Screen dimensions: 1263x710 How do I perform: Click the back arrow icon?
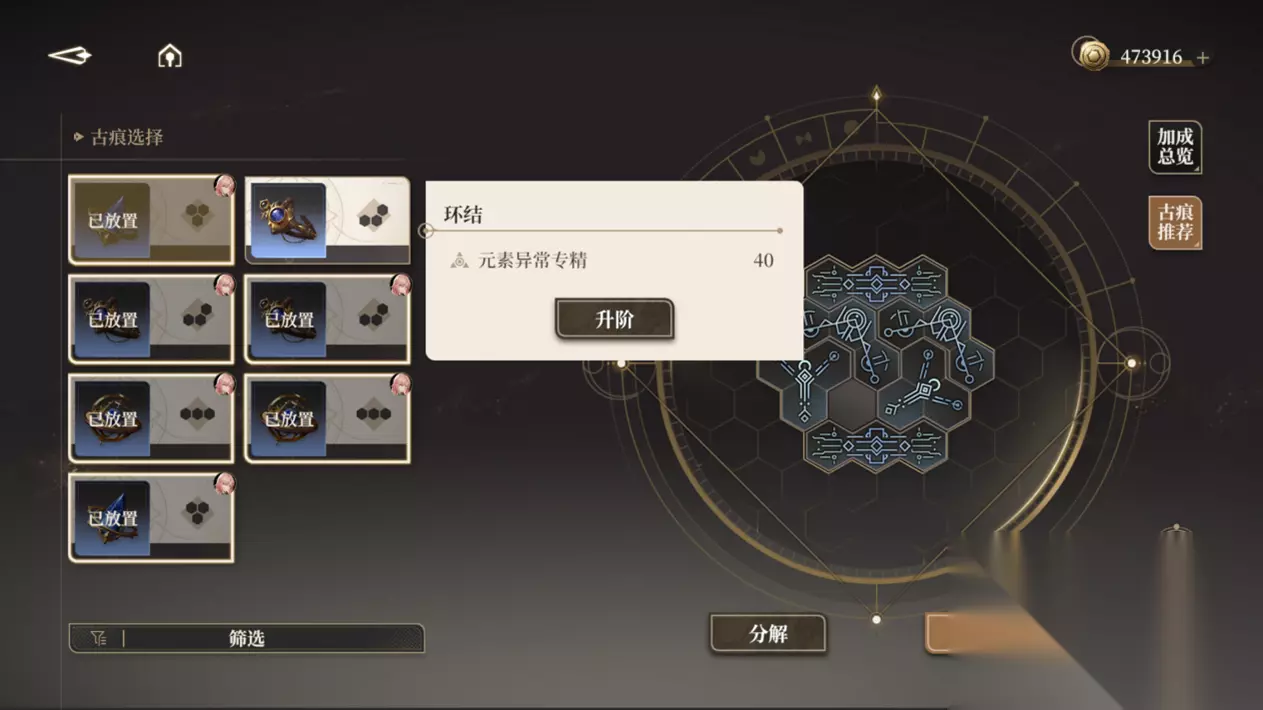click(x=69, y=56)
